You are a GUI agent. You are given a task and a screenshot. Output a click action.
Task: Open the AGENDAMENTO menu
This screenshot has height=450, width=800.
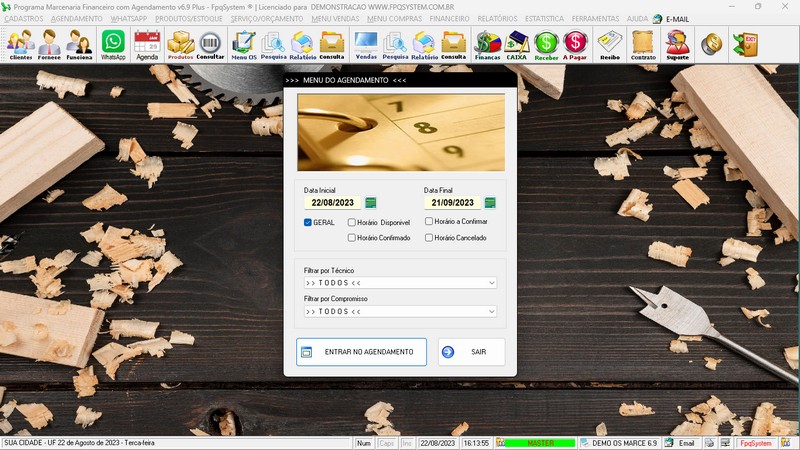77,19
